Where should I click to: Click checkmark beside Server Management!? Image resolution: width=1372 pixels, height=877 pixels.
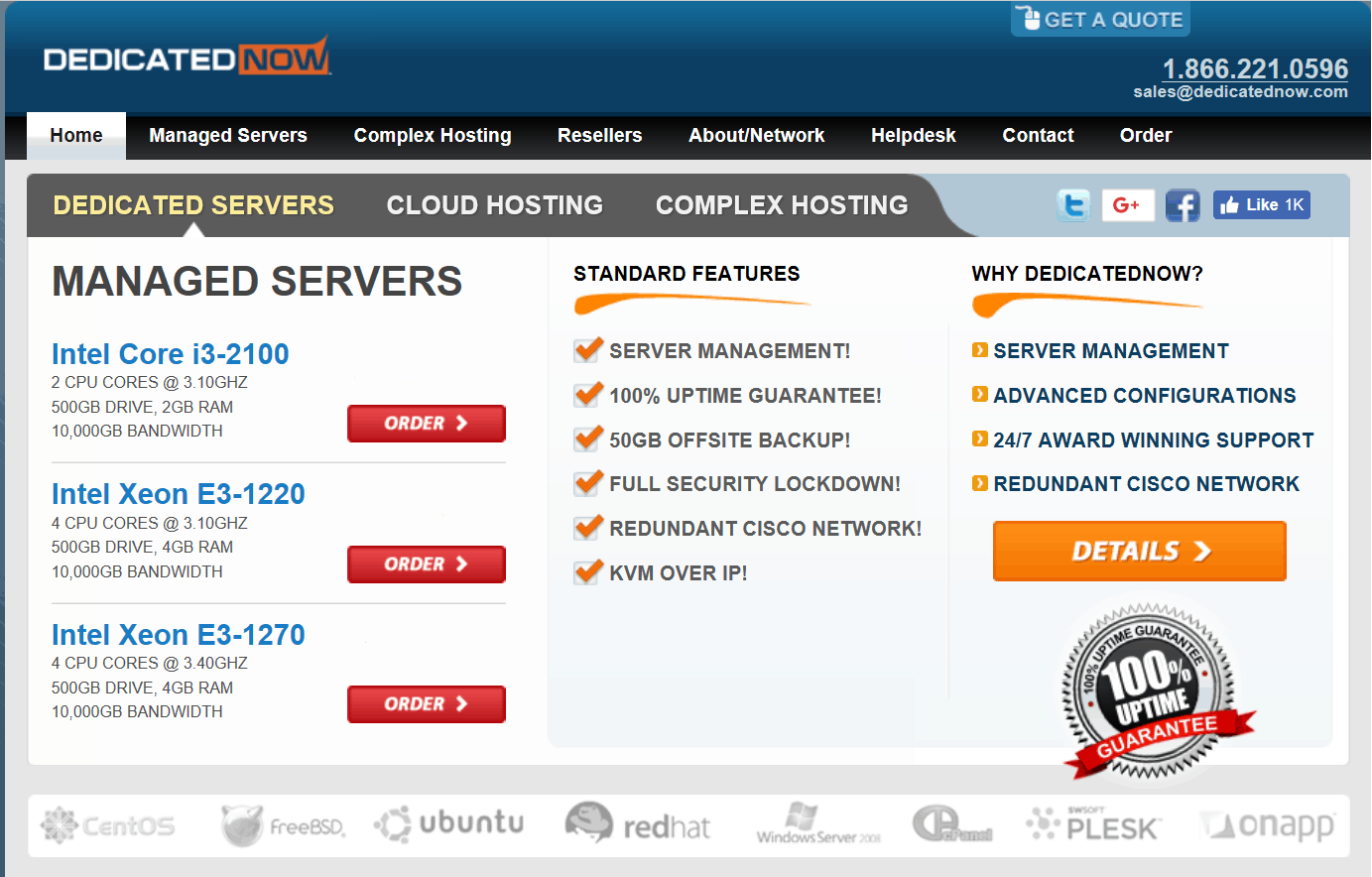[588, 350]
